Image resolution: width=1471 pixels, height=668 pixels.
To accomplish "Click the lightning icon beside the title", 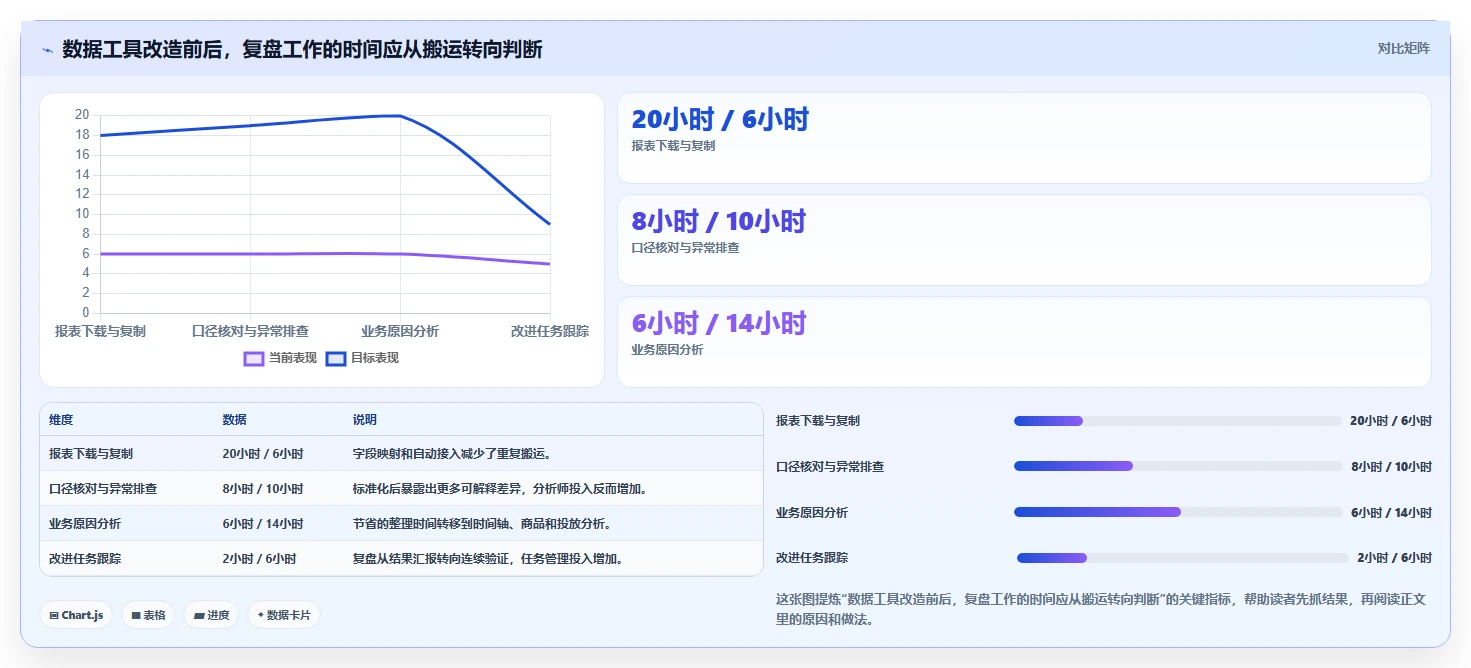I will click(47, 50).
